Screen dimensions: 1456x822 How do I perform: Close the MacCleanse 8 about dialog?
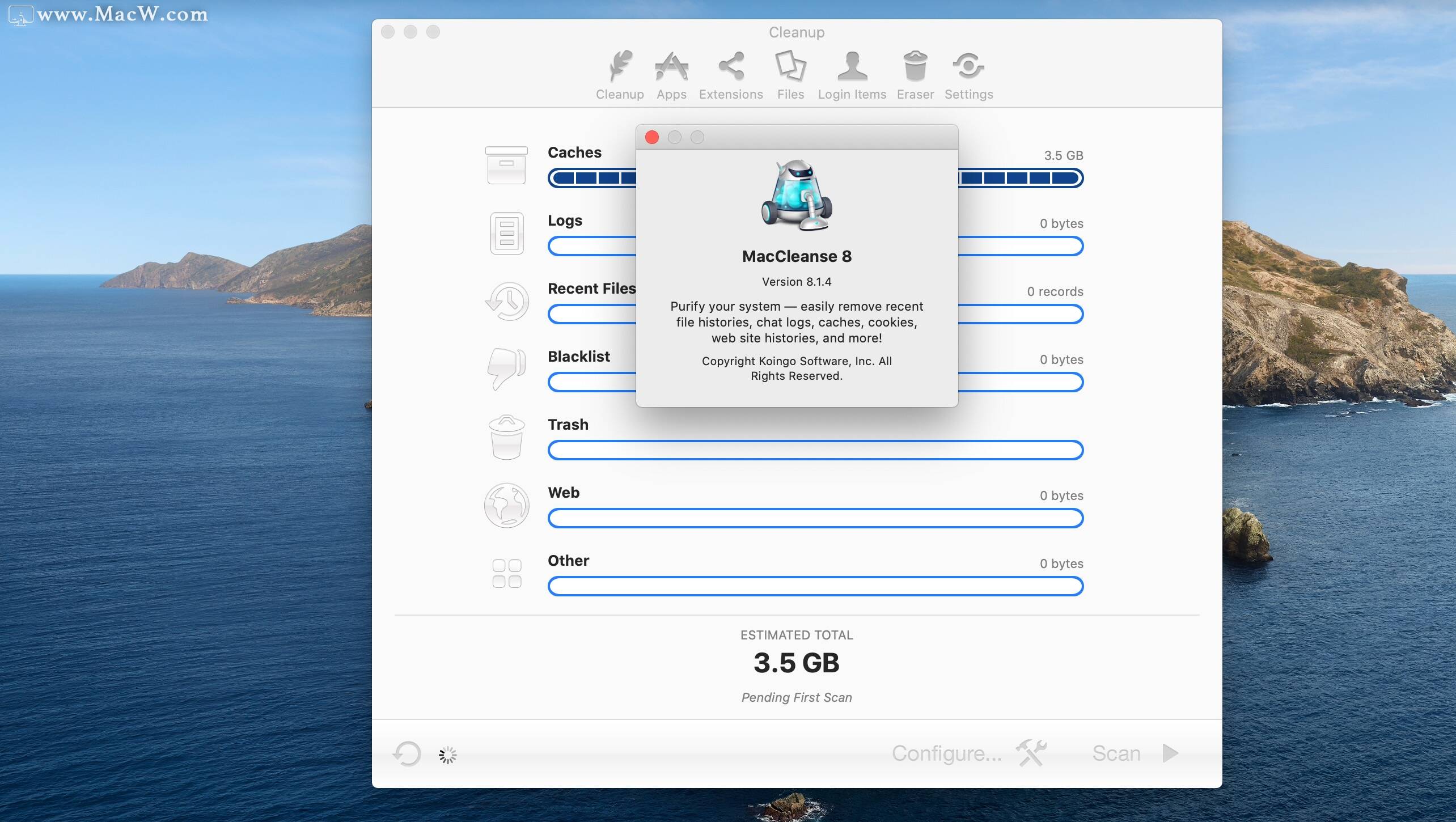pyautogui.click(x=651, y=137)
